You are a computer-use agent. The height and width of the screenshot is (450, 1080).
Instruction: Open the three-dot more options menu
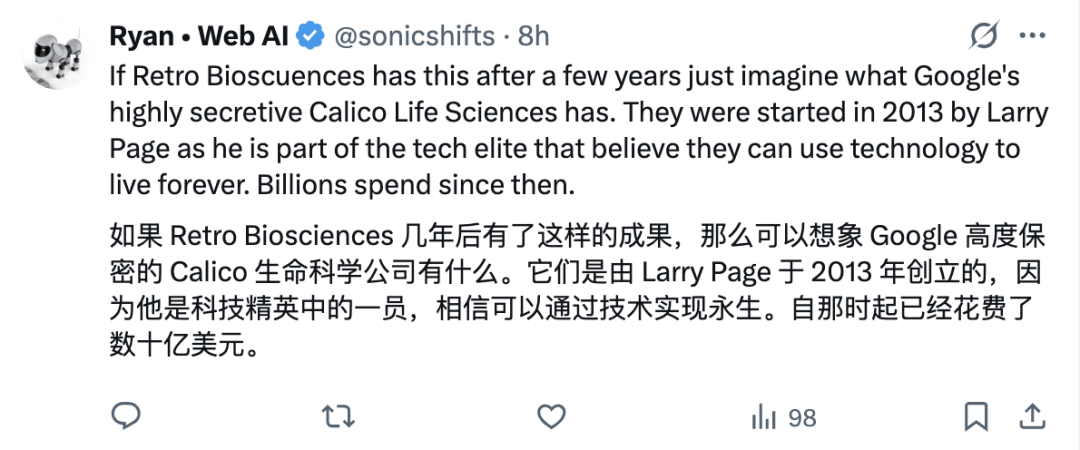(x=1032, y=37)
